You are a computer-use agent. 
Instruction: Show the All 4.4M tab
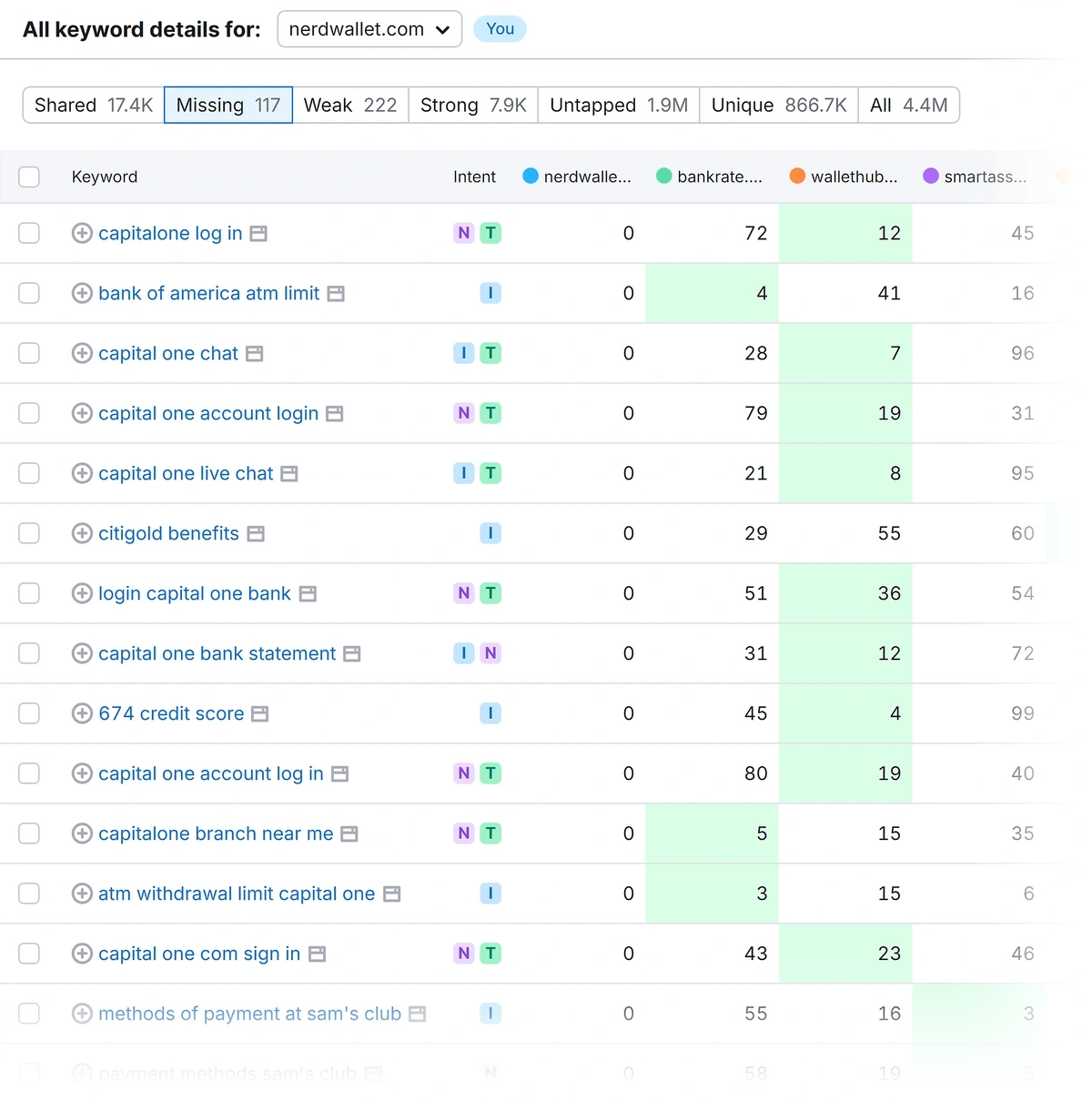[909, 105]
